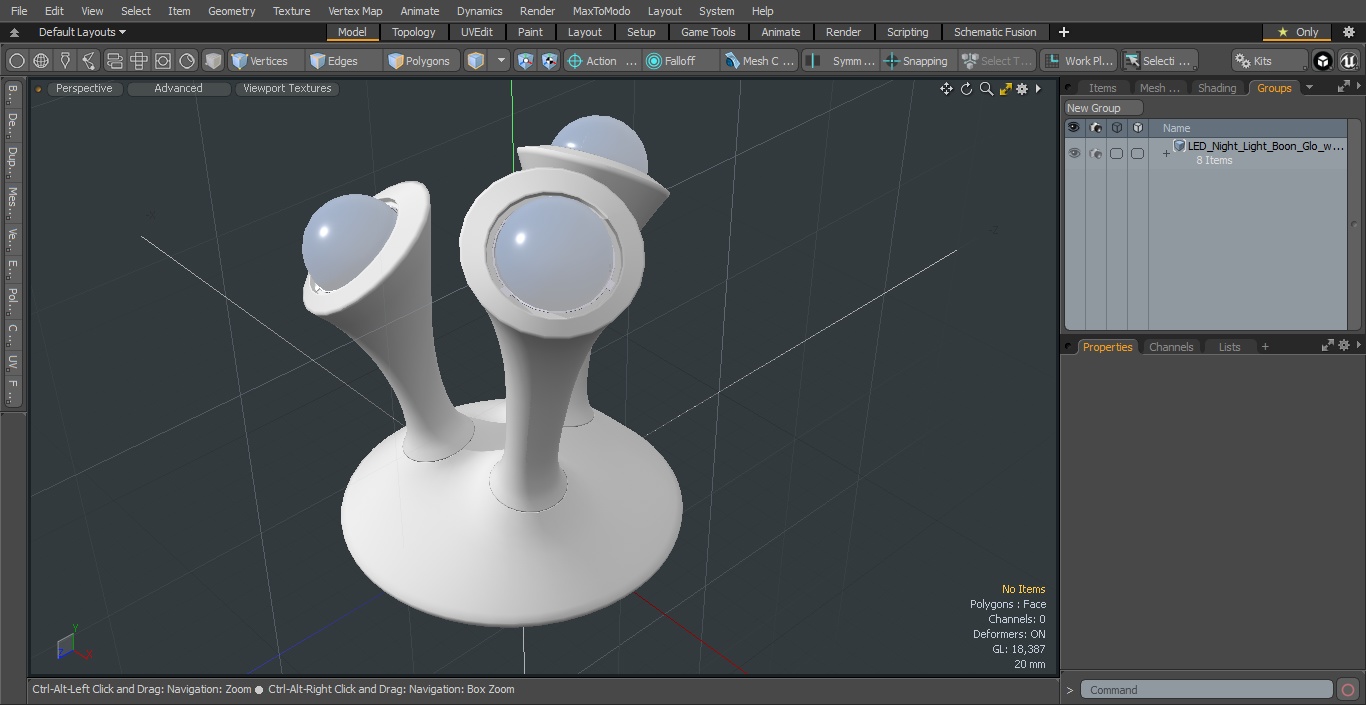Click the viewport rotate icon
The image size is (1366, 705).
click(x=966, y=89)
